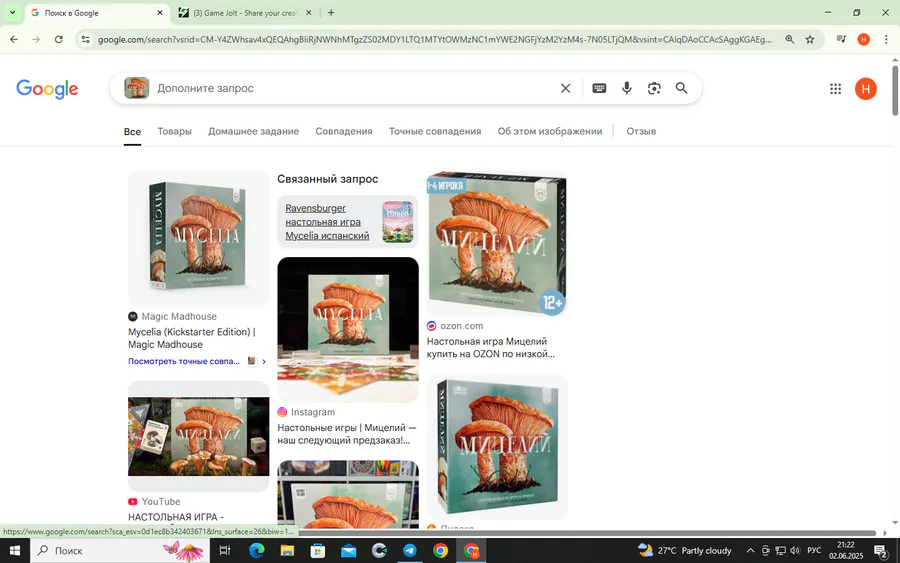Image resolution: width=900 pixels, height=563 pixels.
Task: Click the forward navigation arrow
Action: [36, 40]
